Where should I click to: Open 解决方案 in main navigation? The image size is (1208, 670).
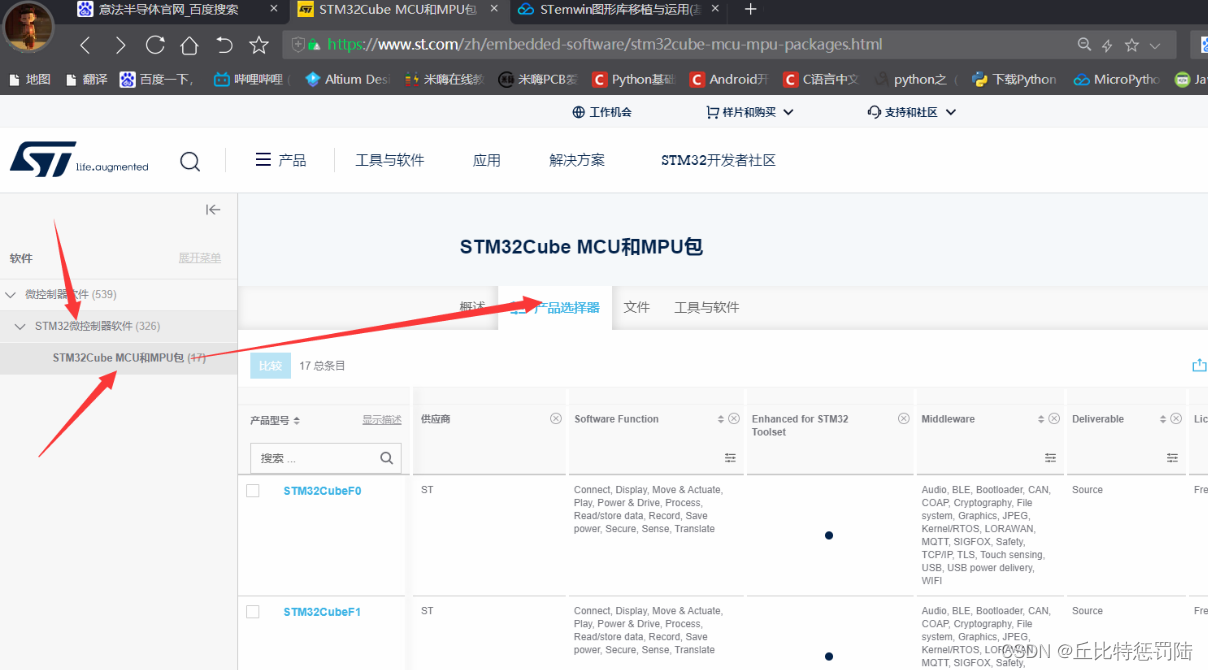tap(577, 160)
